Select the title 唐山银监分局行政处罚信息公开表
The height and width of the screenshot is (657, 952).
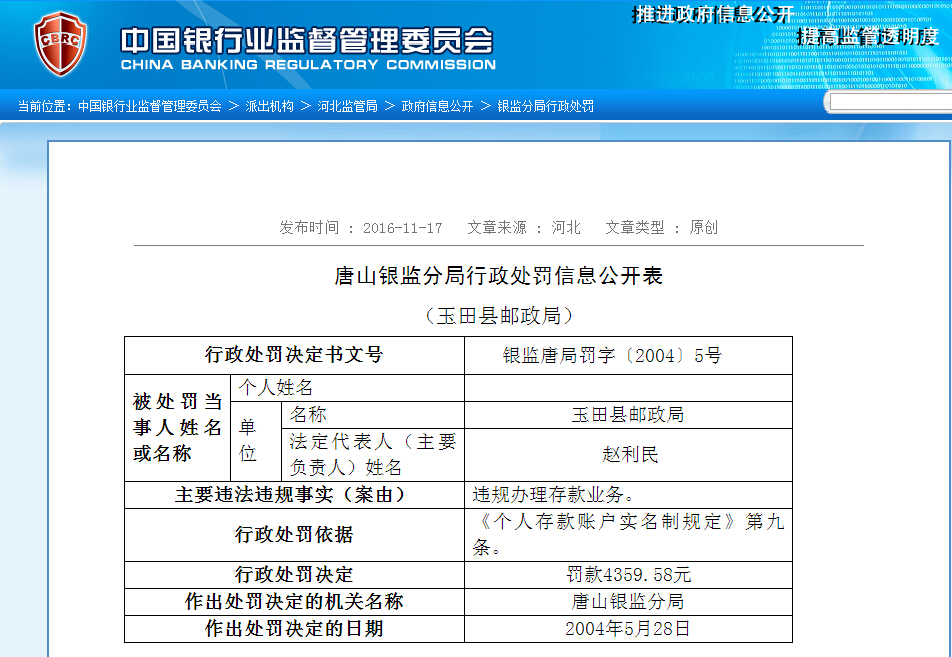[498, 276]
